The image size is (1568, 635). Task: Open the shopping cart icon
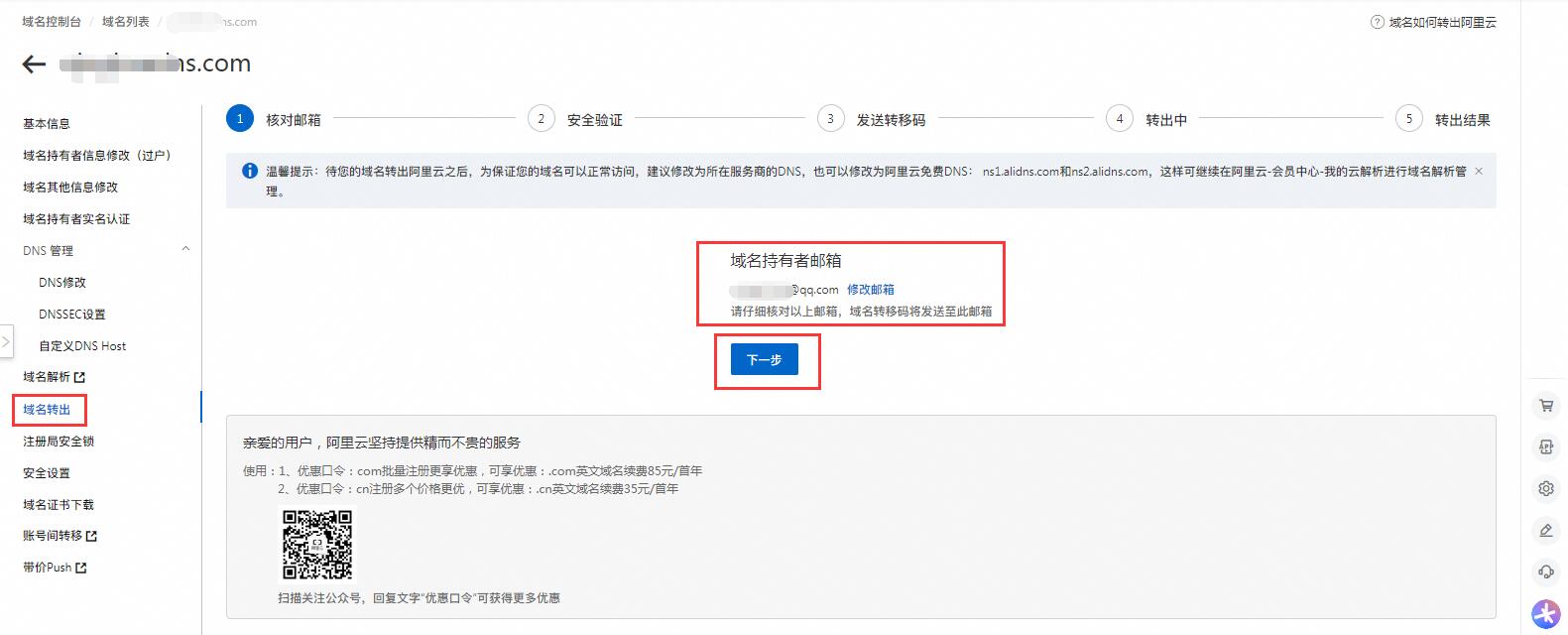pos(1545,405)
